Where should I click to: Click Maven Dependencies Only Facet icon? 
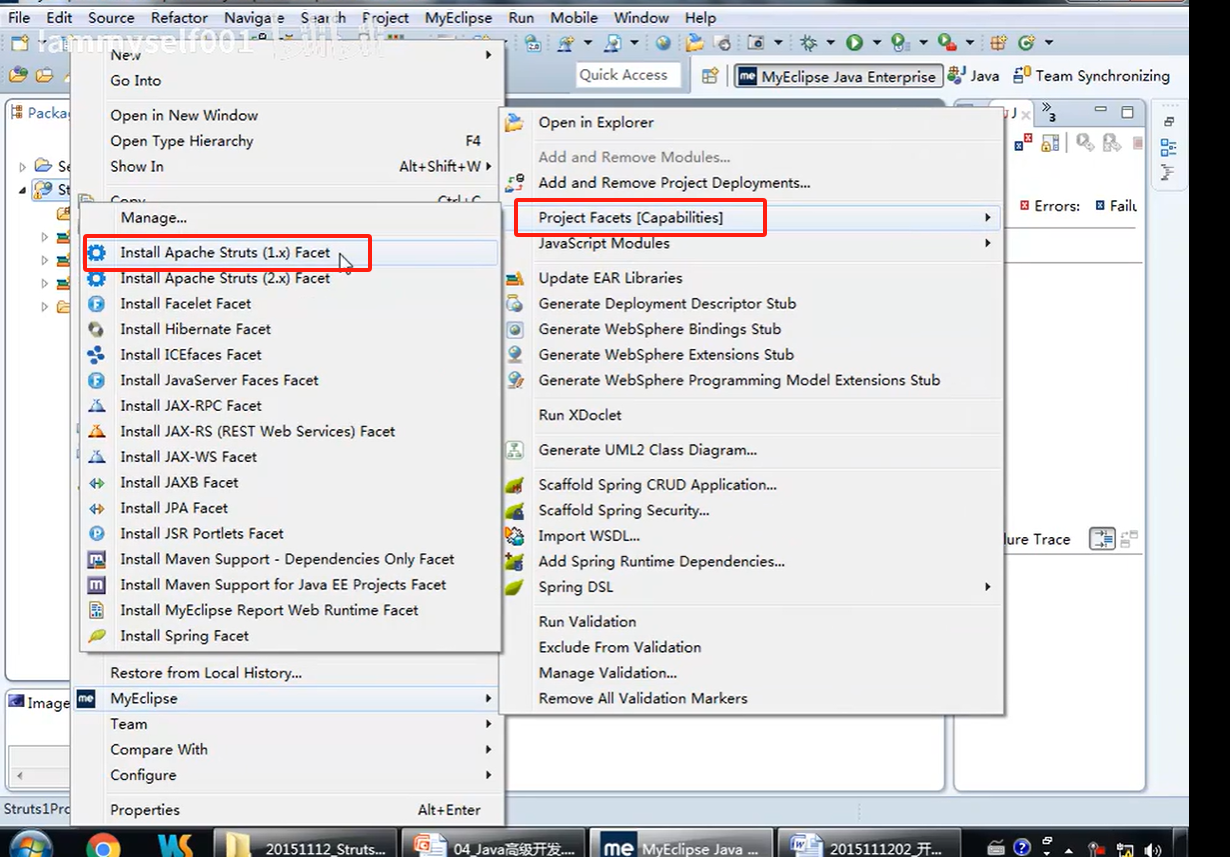pyautogui.click(x=97, y=559)
